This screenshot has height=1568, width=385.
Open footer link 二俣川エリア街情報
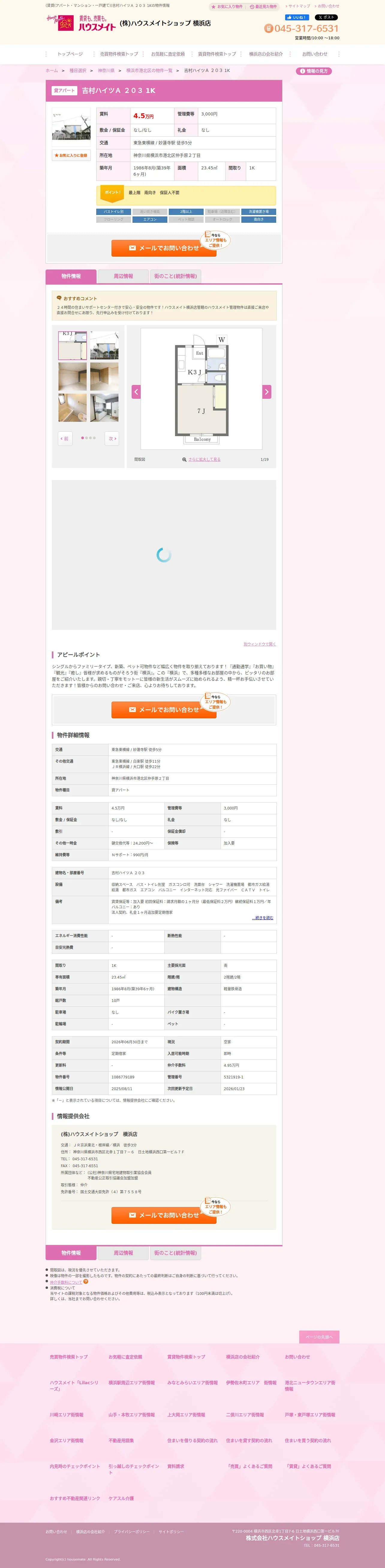[x=245, y=1414]
